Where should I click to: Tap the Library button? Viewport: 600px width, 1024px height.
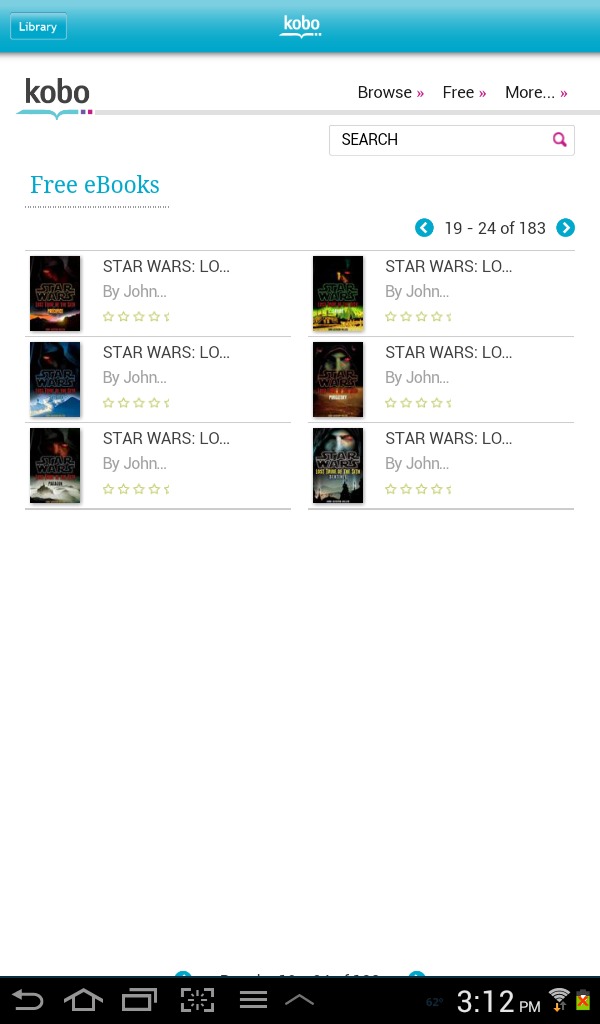[38, 27]
